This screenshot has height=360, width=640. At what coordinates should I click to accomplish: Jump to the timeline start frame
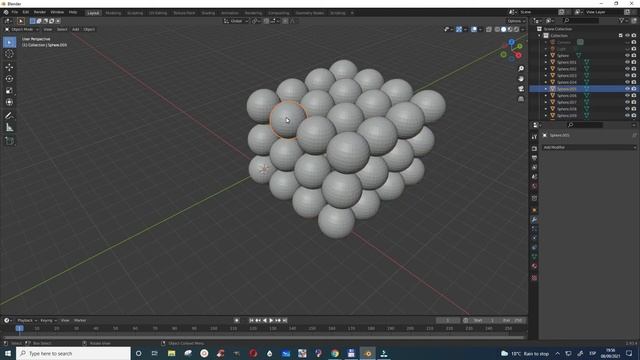[251, 320]
